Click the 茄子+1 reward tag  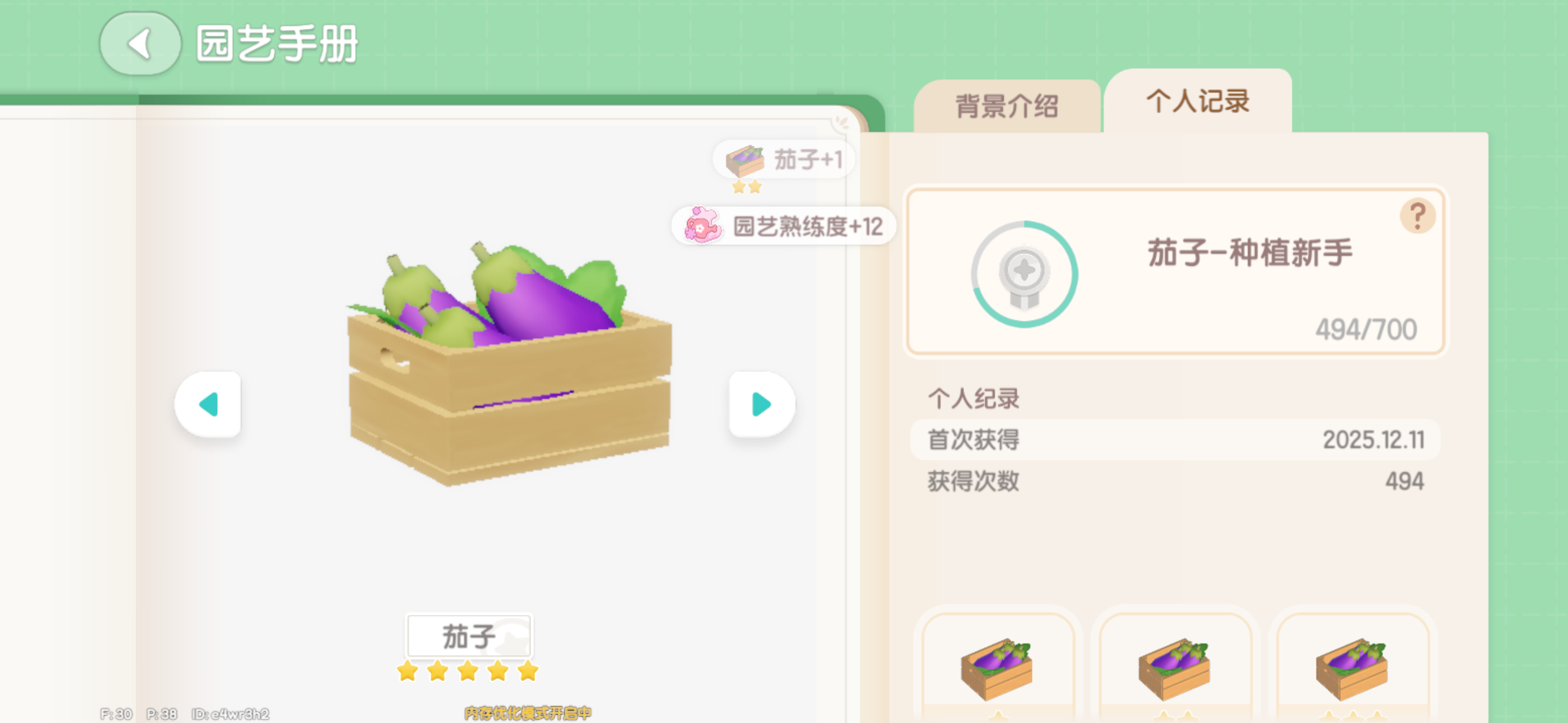783,159
